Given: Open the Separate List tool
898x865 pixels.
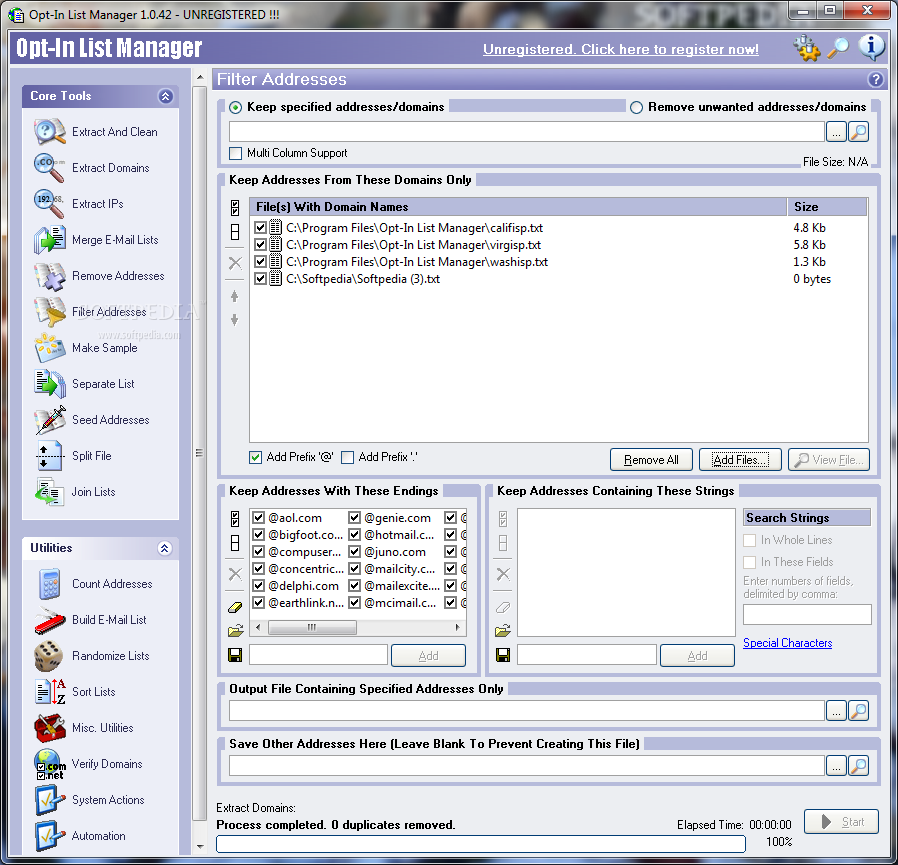Looking at the screenshot, I should pyautogui.click(x=85, y=384).
